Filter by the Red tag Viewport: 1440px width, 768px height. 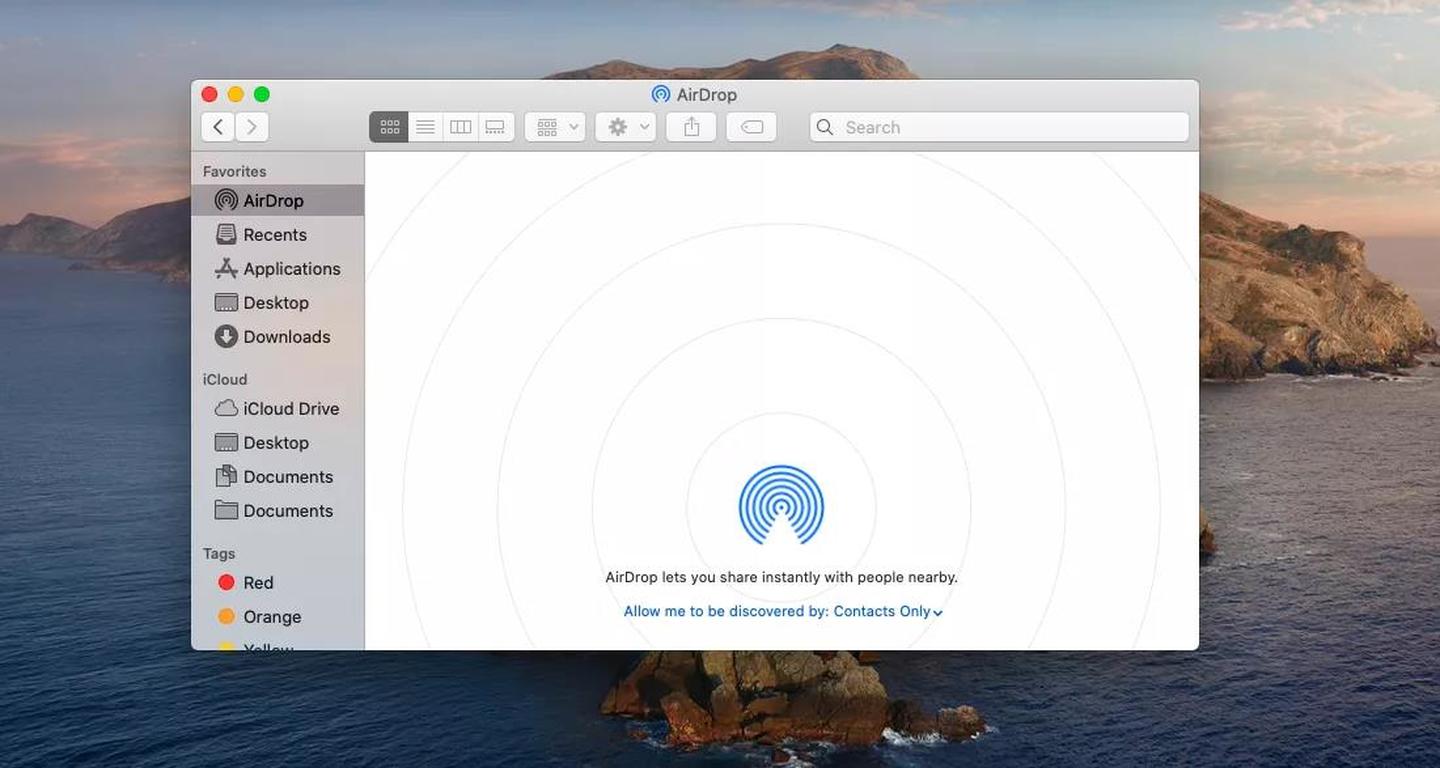click(277, 582)
